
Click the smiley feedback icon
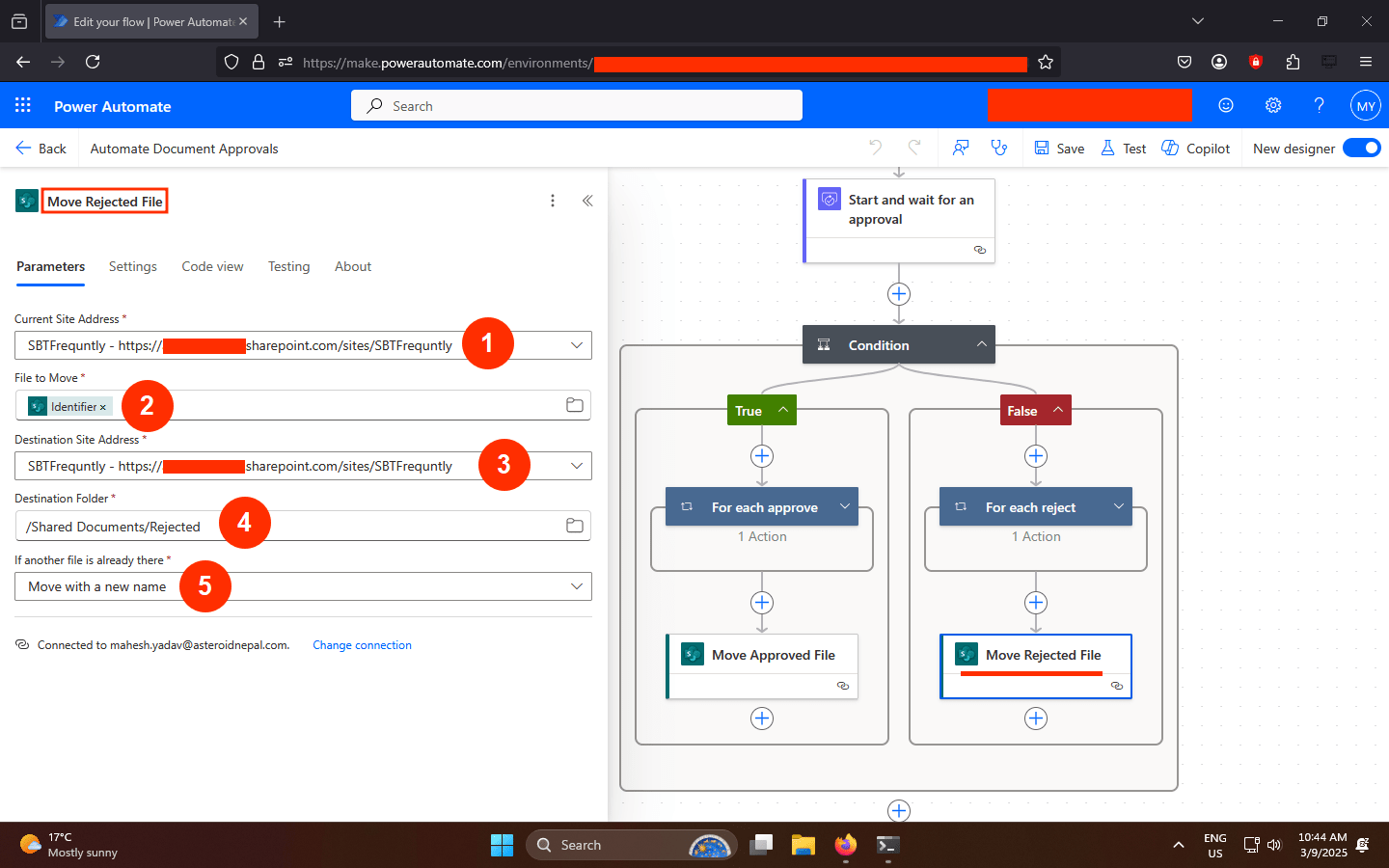[x=1226, y=105]
